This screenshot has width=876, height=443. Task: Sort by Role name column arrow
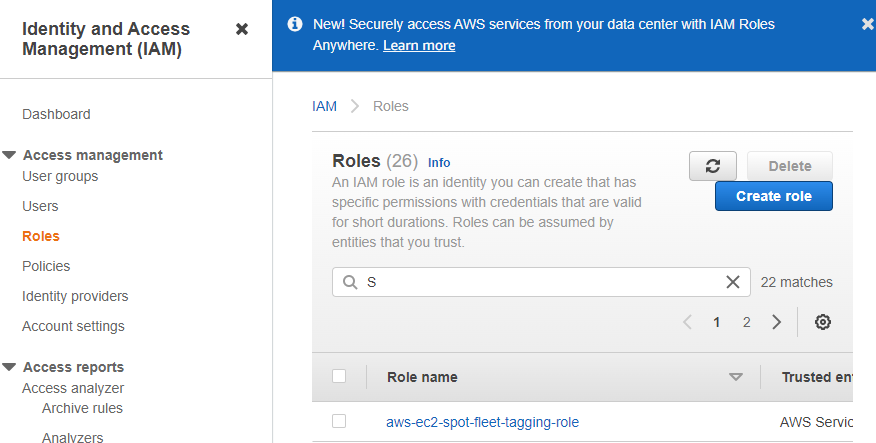point(736,377)
